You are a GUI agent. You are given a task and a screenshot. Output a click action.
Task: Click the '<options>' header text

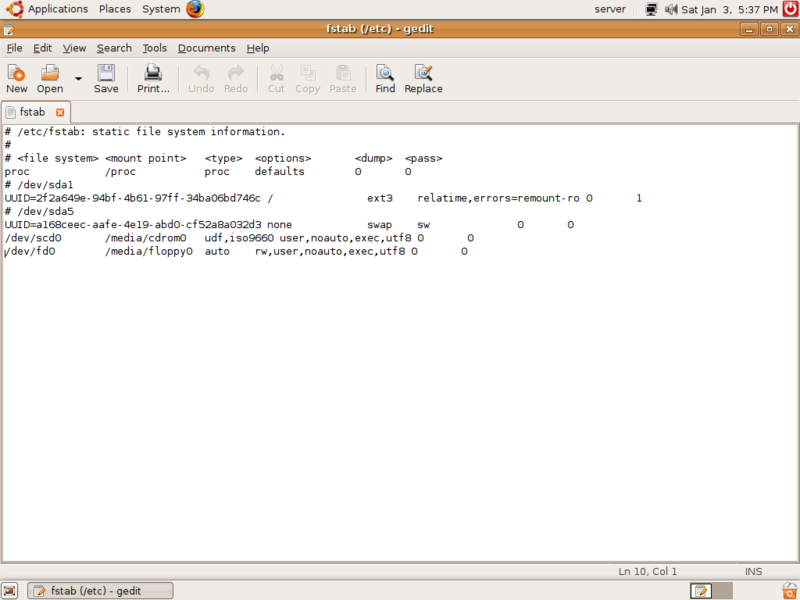[283, 158]
